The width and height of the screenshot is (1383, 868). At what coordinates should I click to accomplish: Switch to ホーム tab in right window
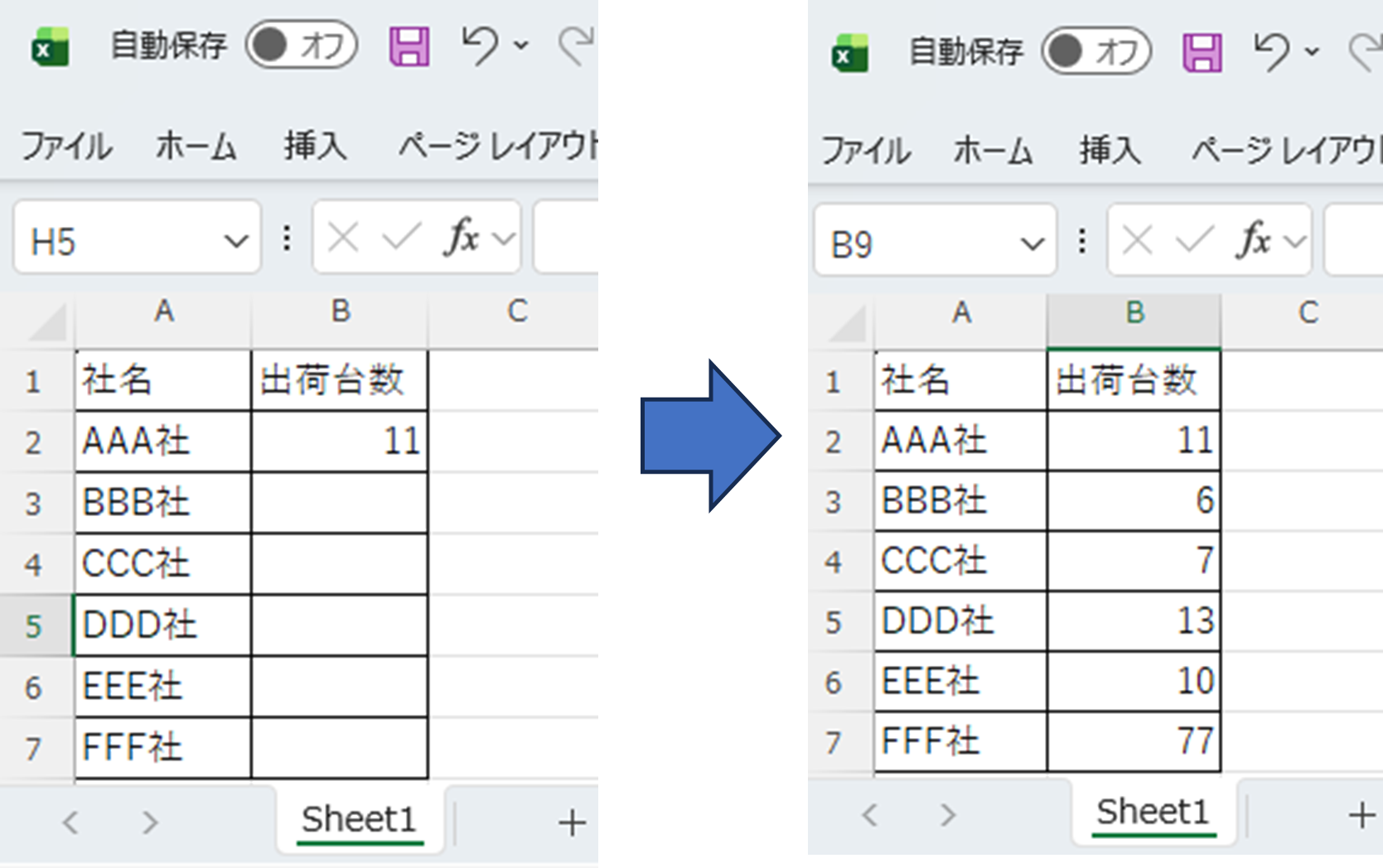993,151
